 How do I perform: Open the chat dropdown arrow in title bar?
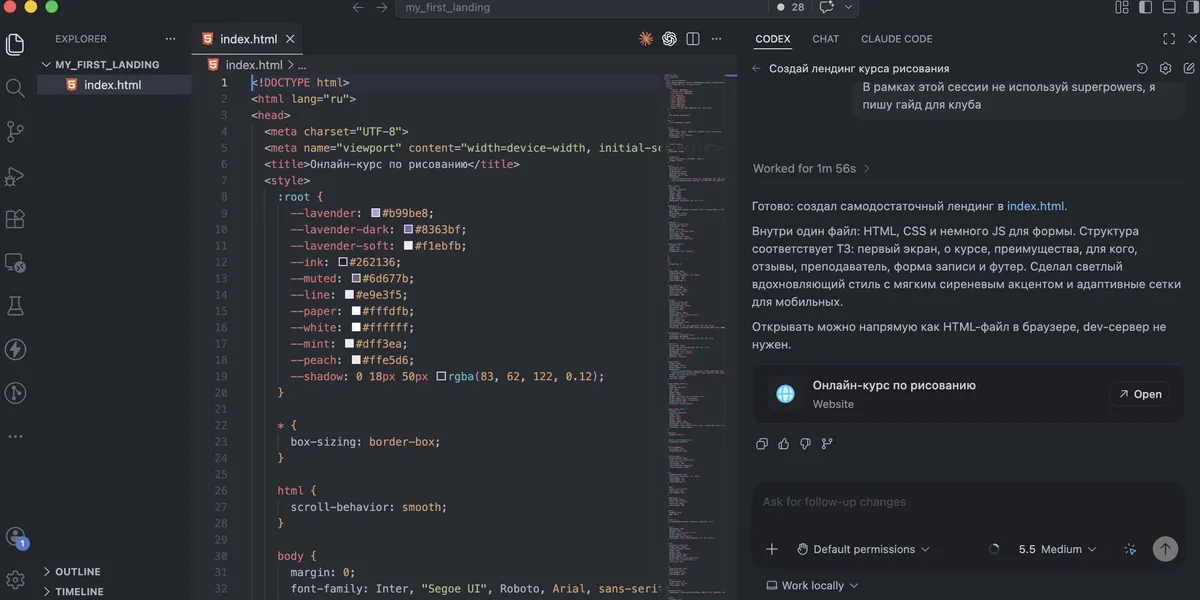tap(849, 7)
